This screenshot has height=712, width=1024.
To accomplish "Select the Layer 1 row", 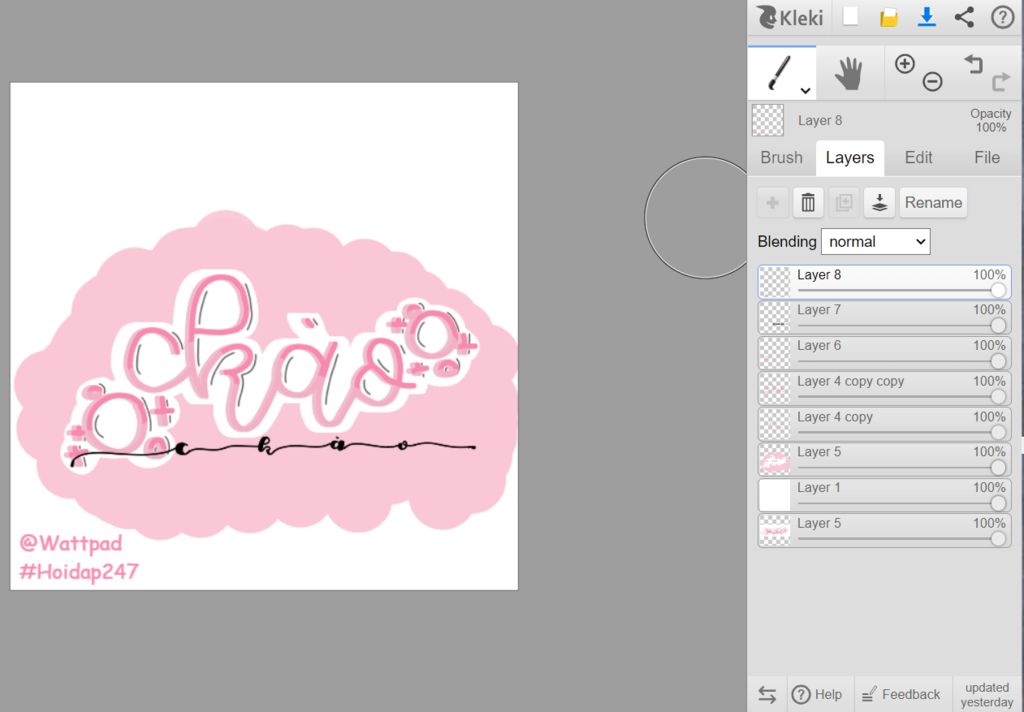I will 884,495.
